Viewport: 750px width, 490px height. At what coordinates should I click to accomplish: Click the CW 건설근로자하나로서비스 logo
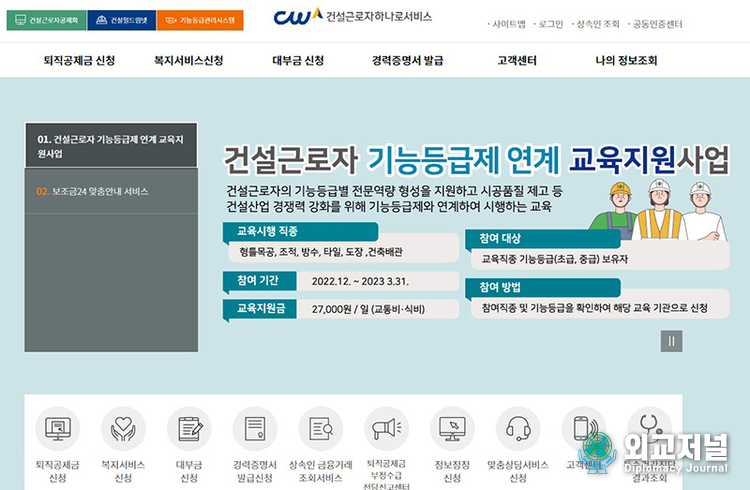coord(353,17)
